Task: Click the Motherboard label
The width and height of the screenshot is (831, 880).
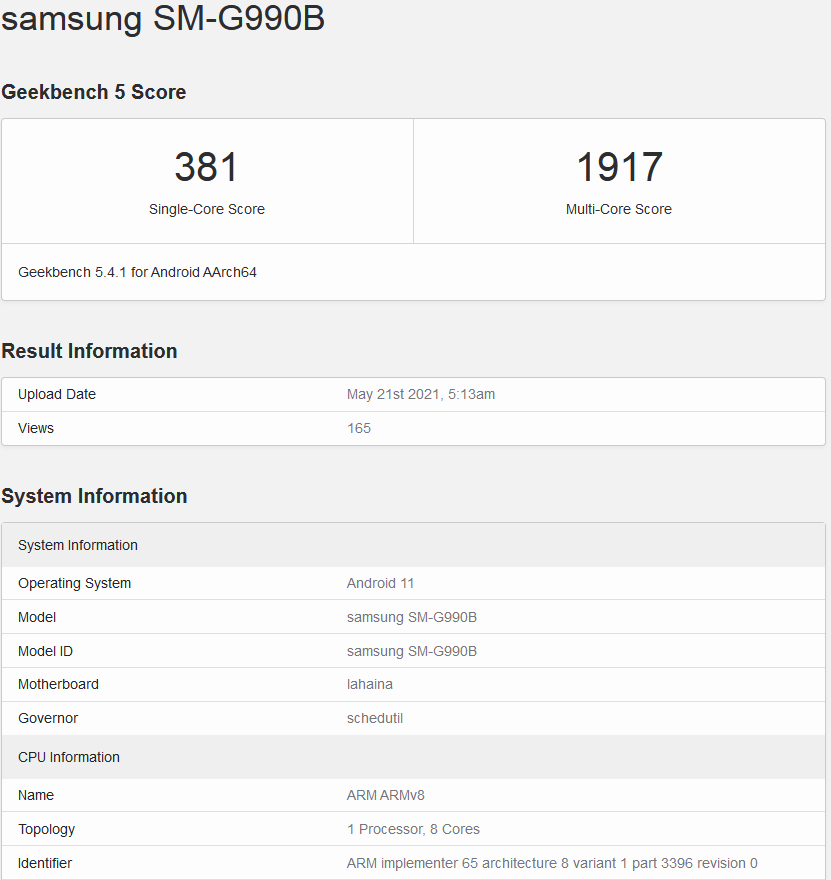Action: 58,684
